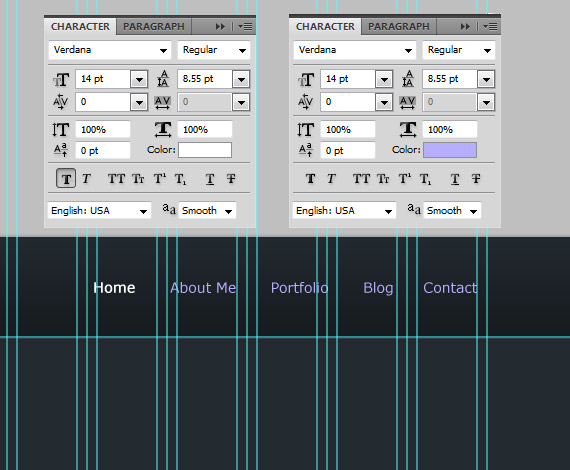Open English: USA language dropdown, right panel
Viewport: 570px width, 470px height.
[344, 211]
